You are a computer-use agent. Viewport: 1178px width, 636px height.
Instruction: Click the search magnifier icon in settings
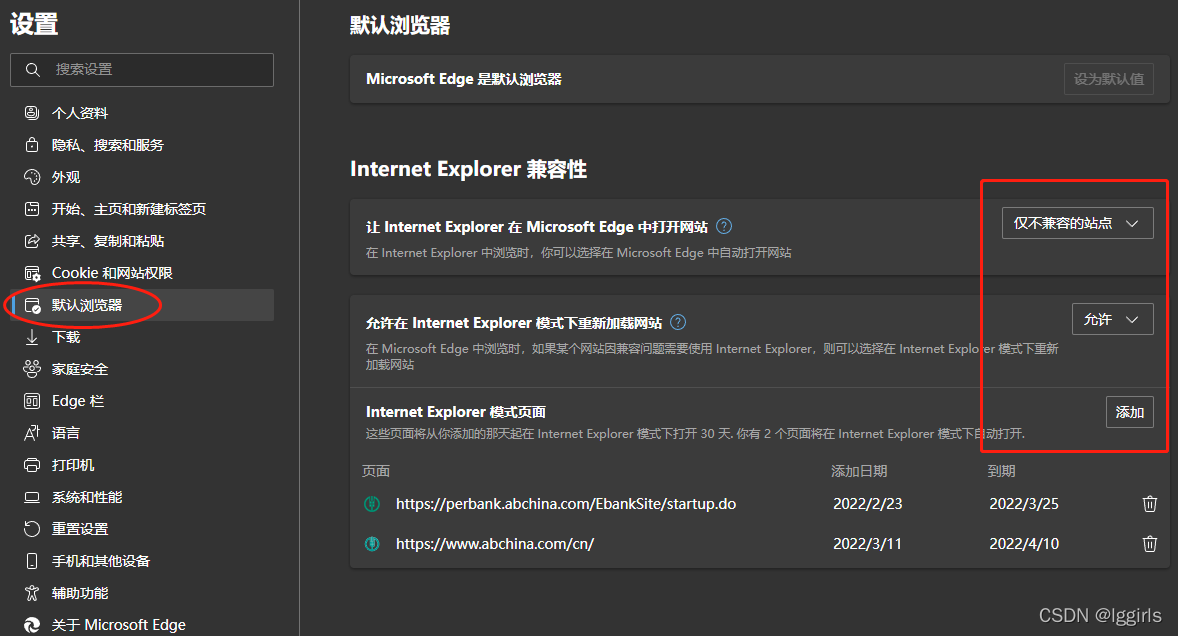pos(32,70)
